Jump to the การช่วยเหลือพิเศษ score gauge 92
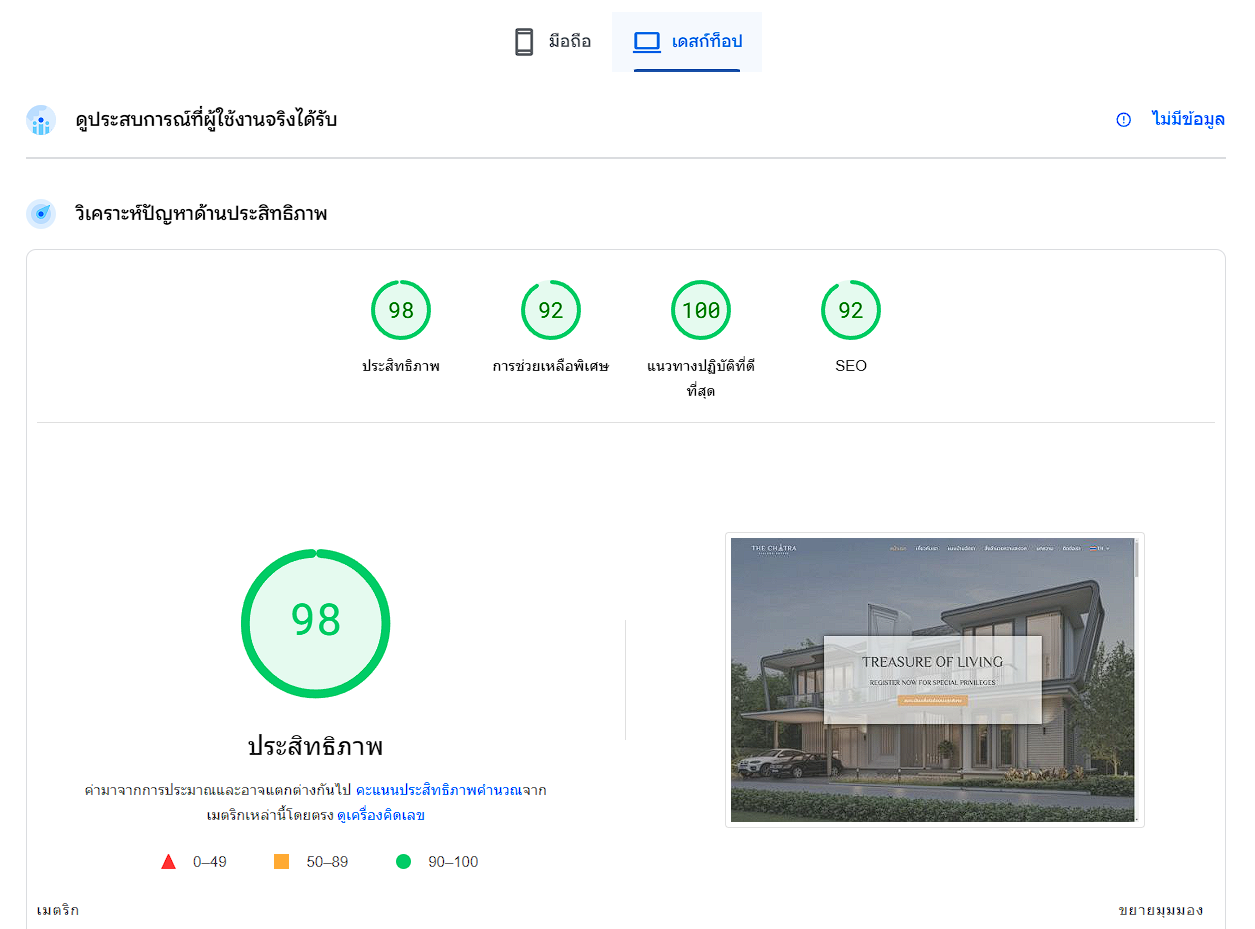 pos(551,310)
